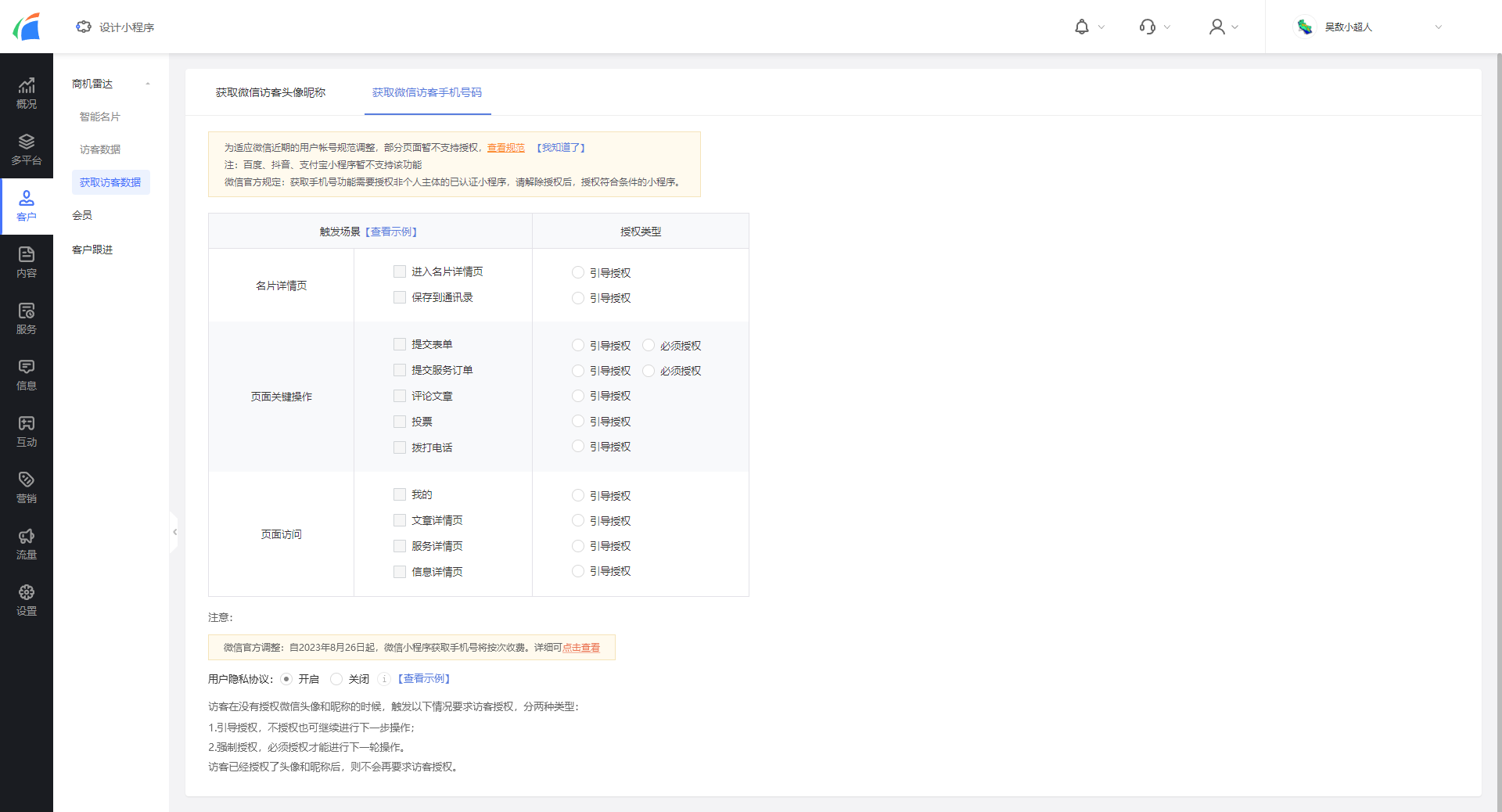Open 智能名片 menu item
Screen dimensions: 1502x812
[100, 117]
